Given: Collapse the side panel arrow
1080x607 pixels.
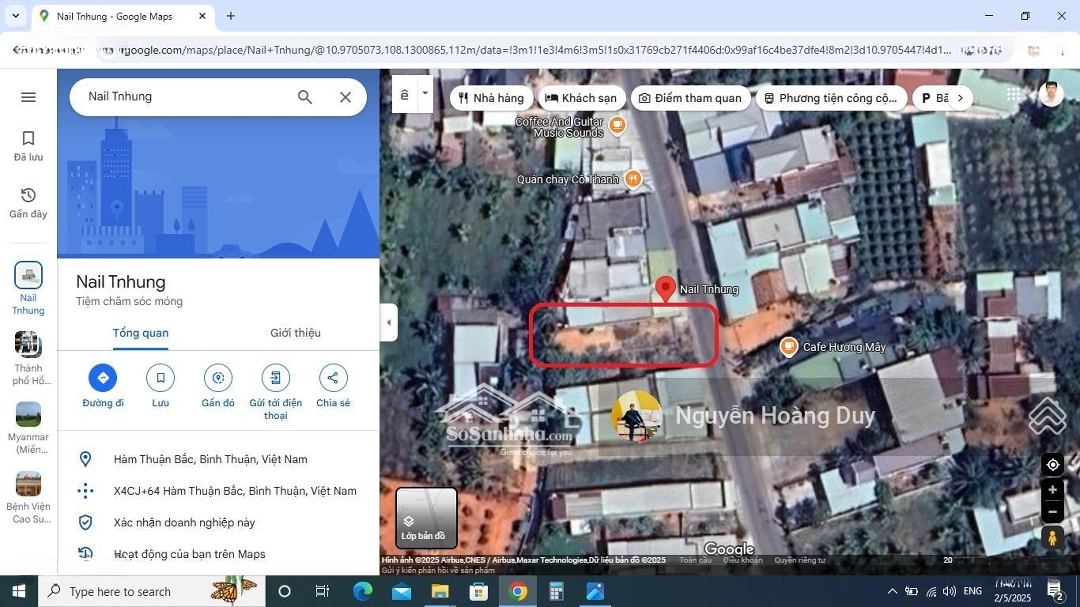Looking at the screenshot, I should tap(389, 322).
